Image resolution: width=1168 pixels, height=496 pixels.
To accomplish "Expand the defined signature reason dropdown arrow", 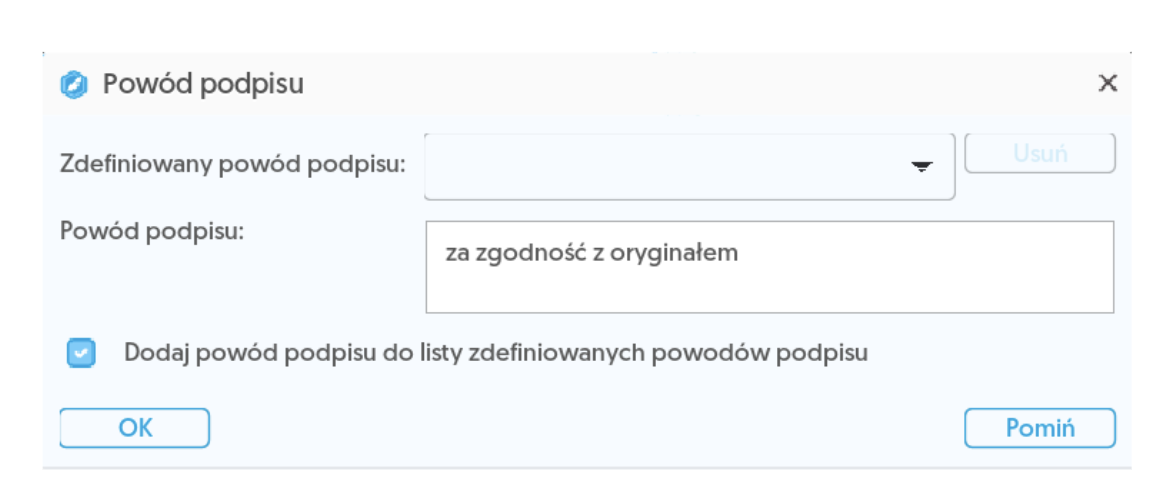I will tap(921, 167).
